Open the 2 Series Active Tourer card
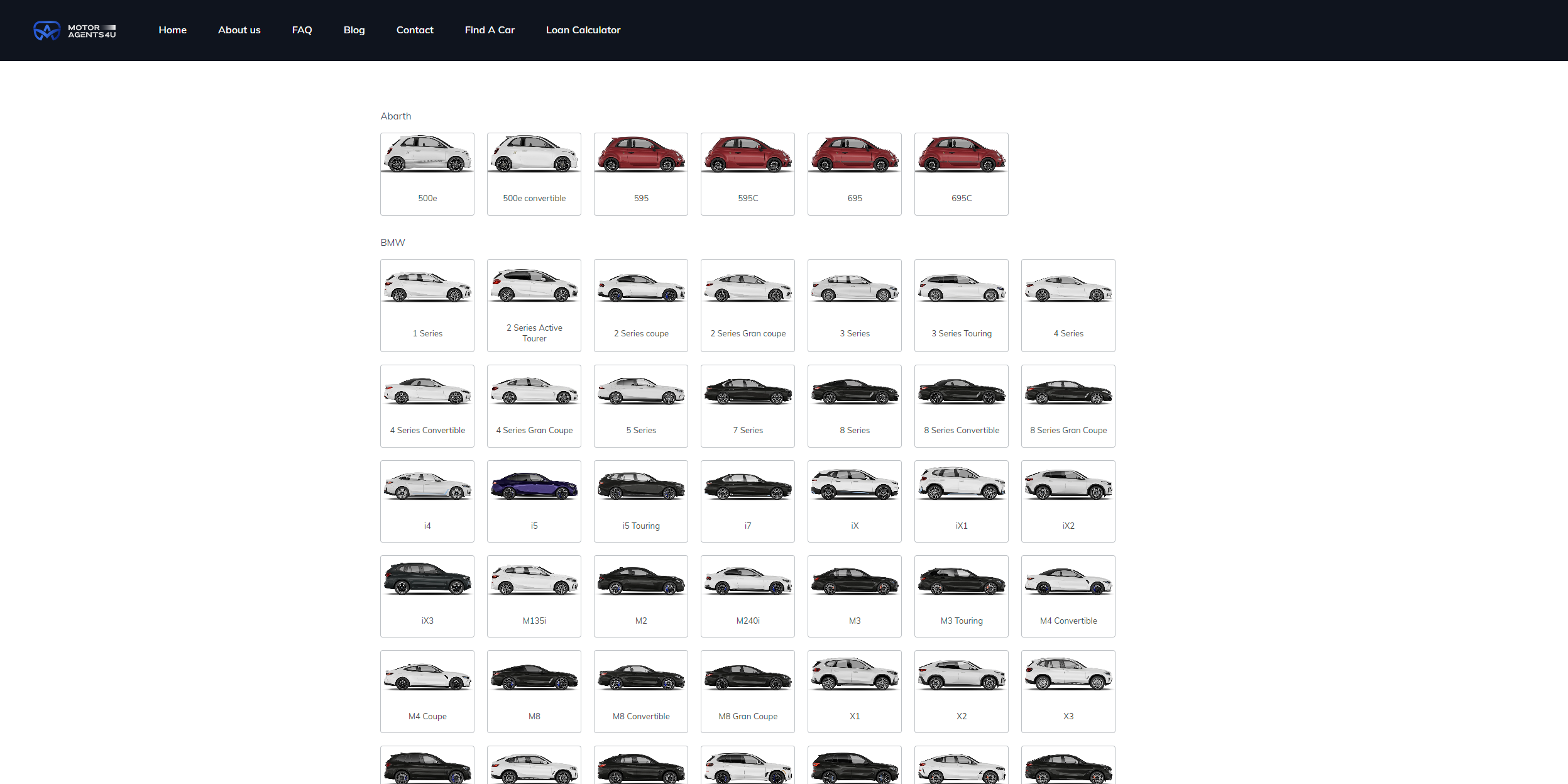 coord(534,306)
